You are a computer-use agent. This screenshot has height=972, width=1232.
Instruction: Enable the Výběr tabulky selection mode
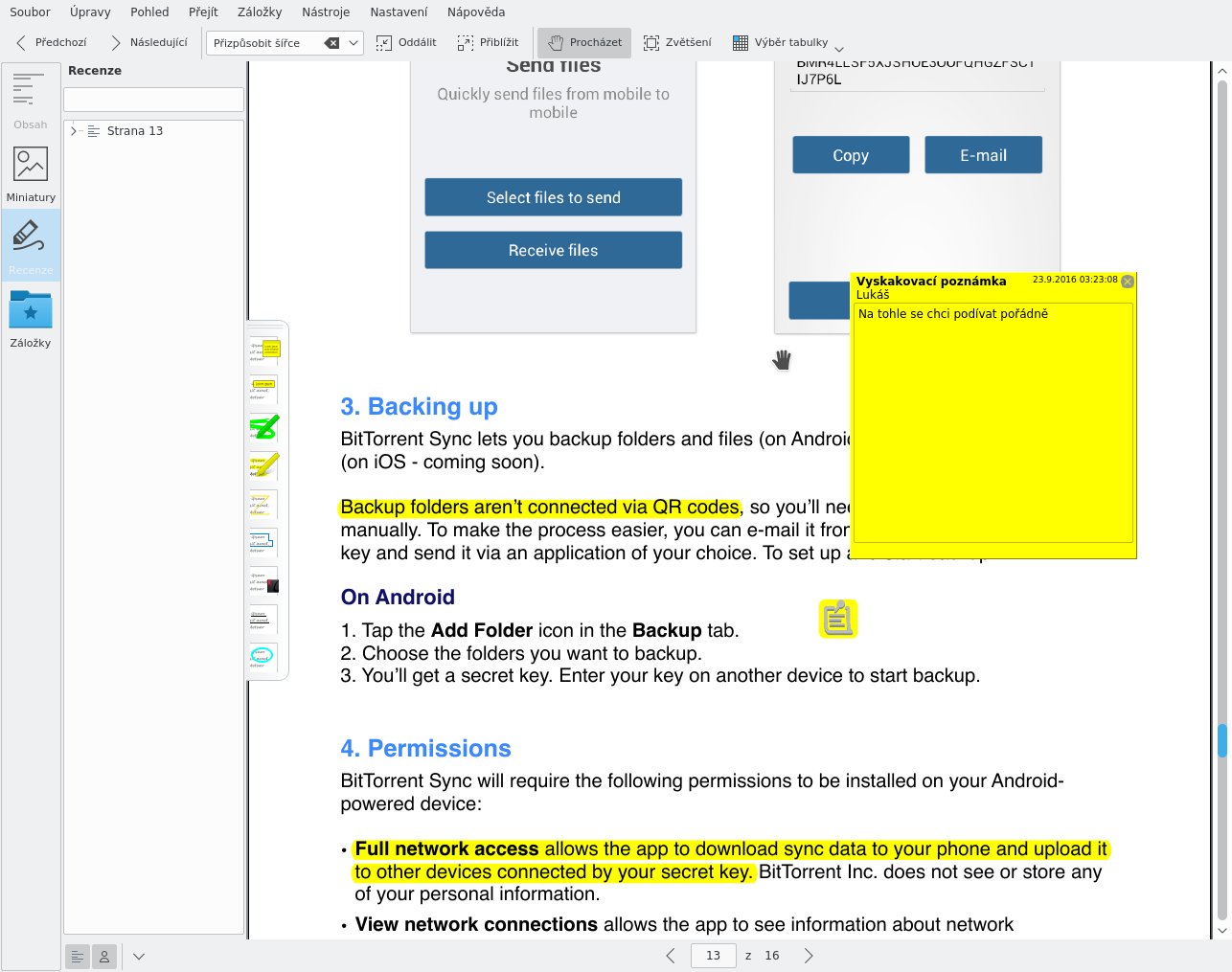pyautogui.click(x=780, y=42)
